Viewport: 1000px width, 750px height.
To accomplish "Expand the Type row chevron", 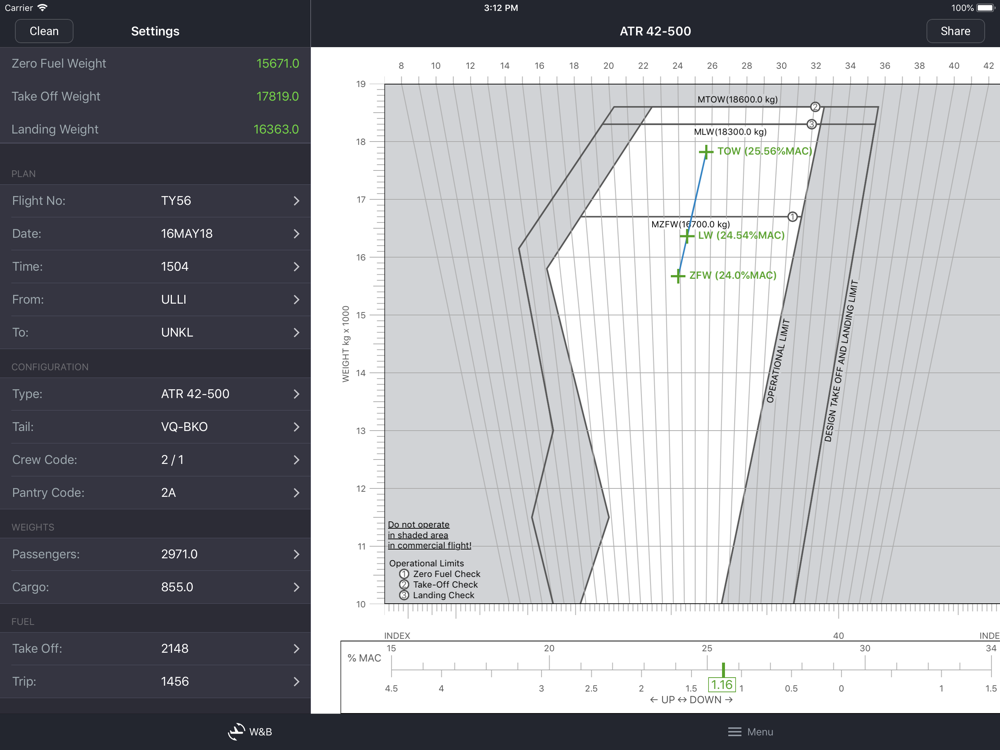I will coord(297,394).
